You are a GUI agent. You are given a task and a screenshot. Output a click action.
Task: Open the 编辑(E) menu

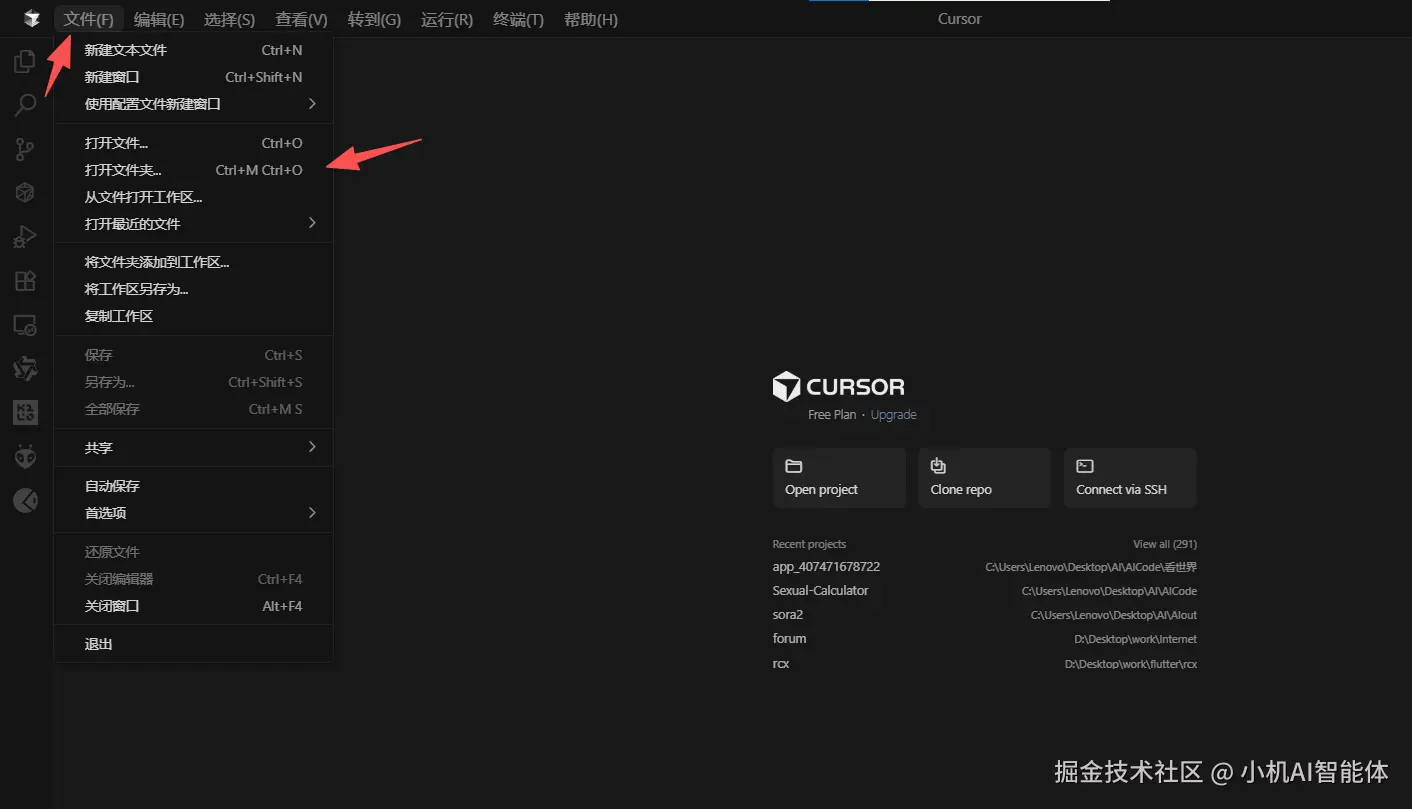pyautogui.click(x=159, y=19)
